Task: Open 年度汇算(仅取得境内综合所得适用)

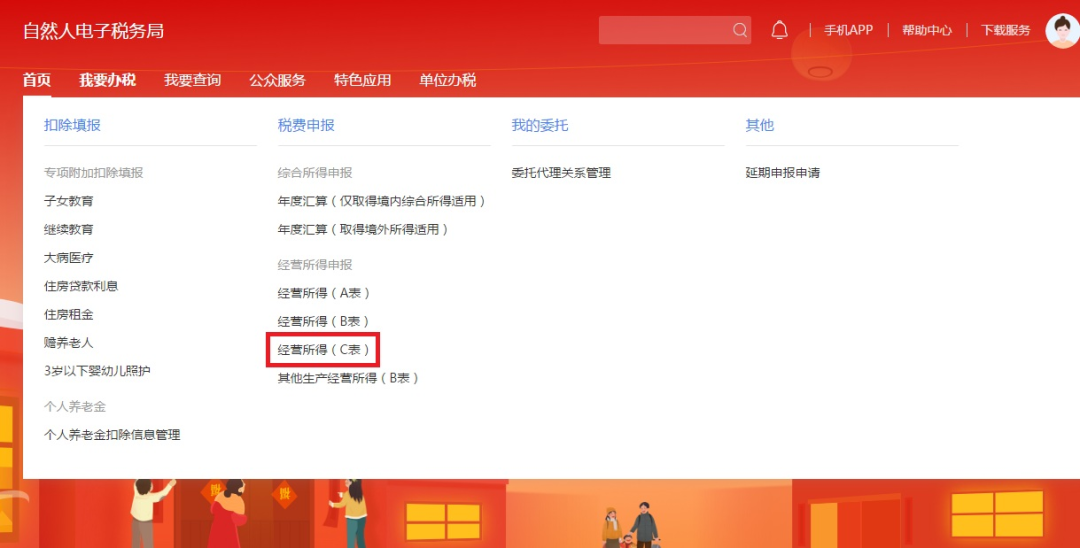Action: coord(382,201)
